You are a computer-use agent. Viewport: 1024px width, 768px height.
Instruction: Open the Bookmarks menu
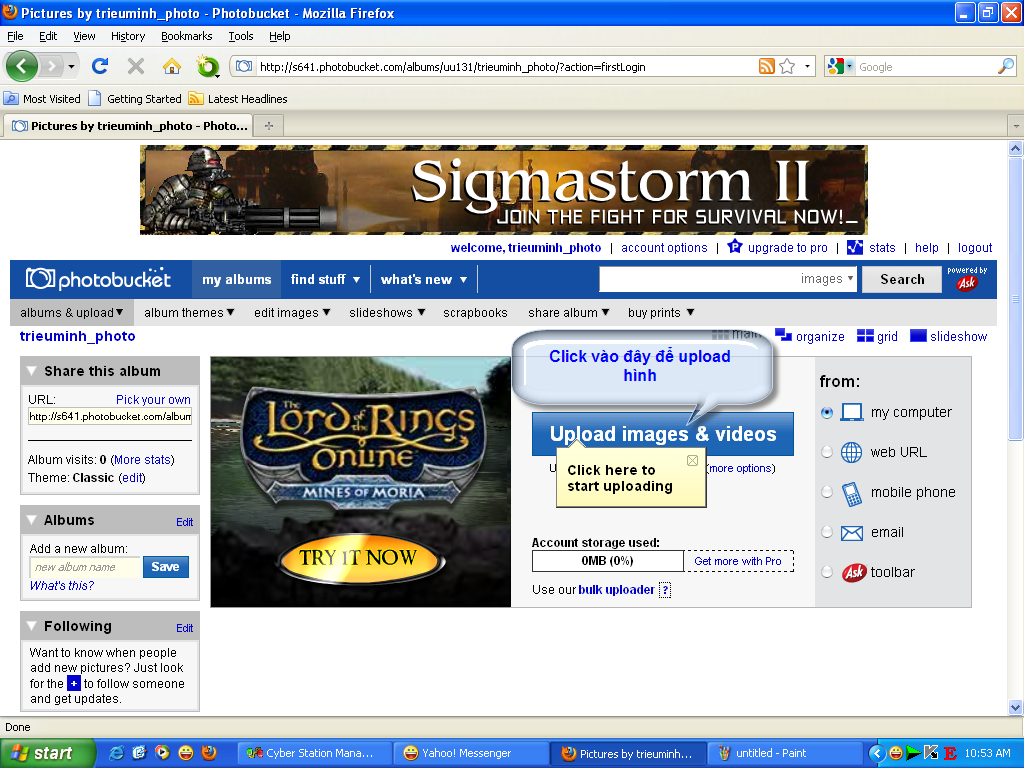click(187, 36)
